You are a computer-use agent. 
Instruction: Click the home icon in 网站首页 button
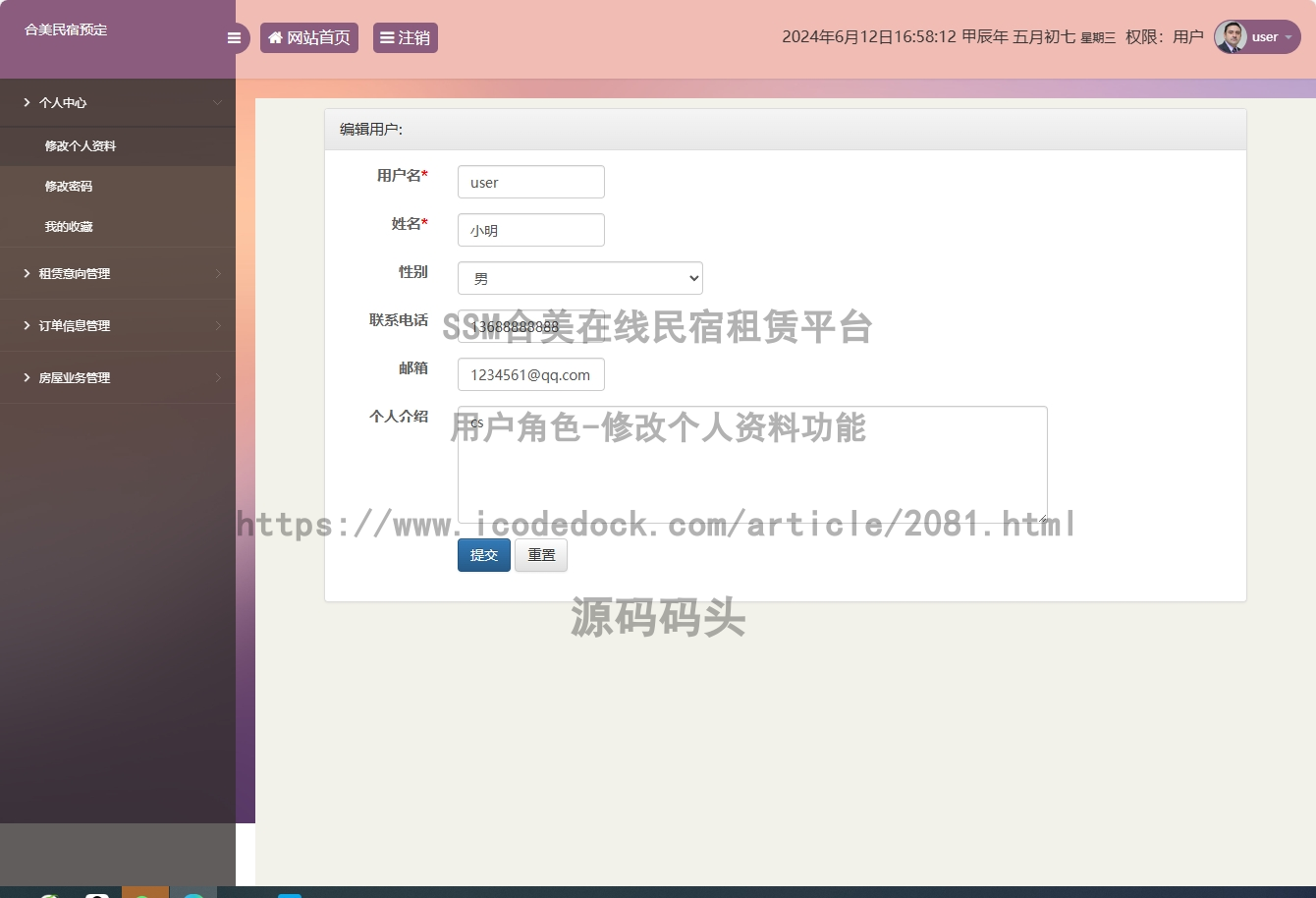pos(275,37)
